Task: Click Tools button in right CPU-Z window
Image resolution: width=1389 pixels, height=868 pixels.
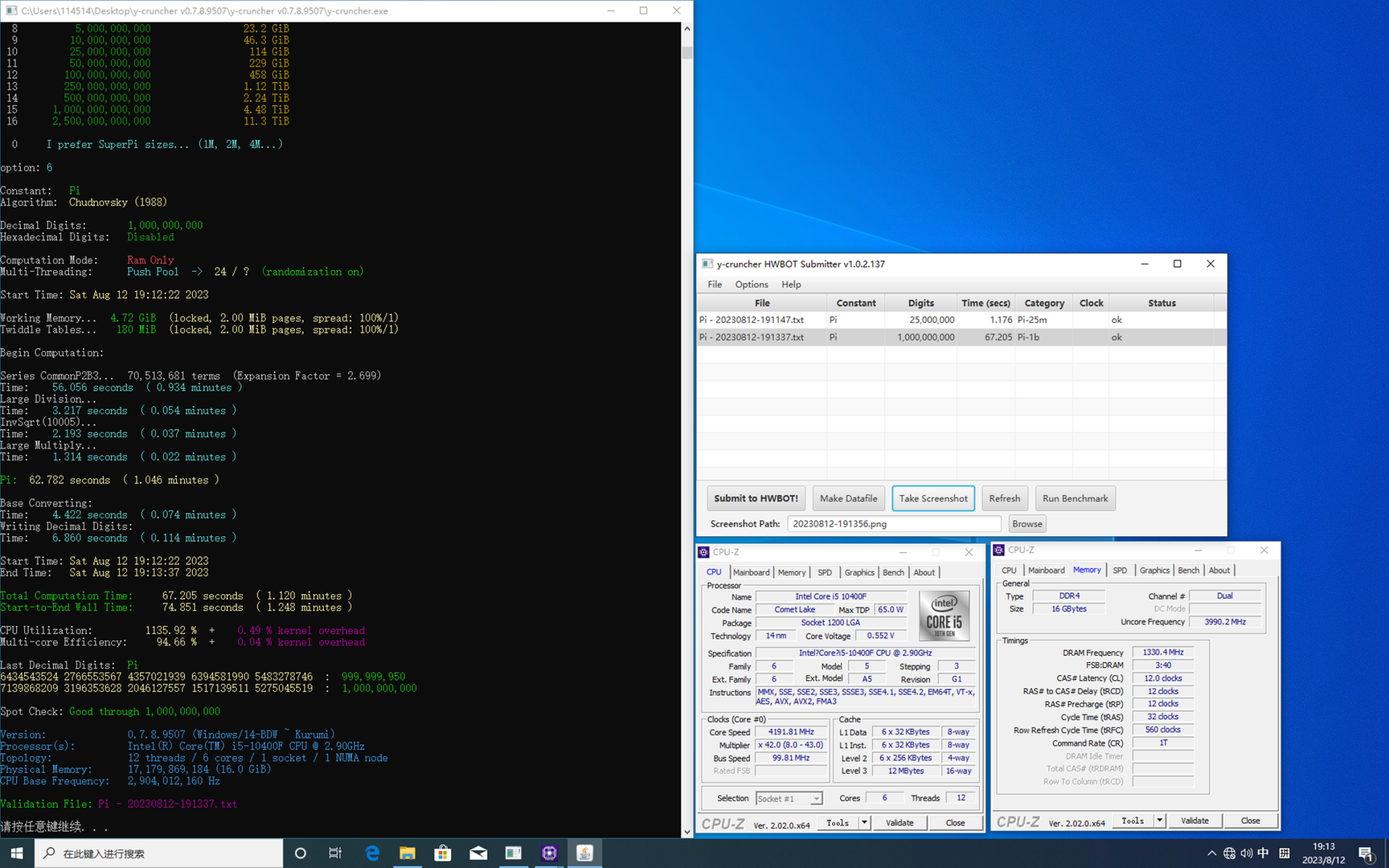Action: click(1133, 821)
